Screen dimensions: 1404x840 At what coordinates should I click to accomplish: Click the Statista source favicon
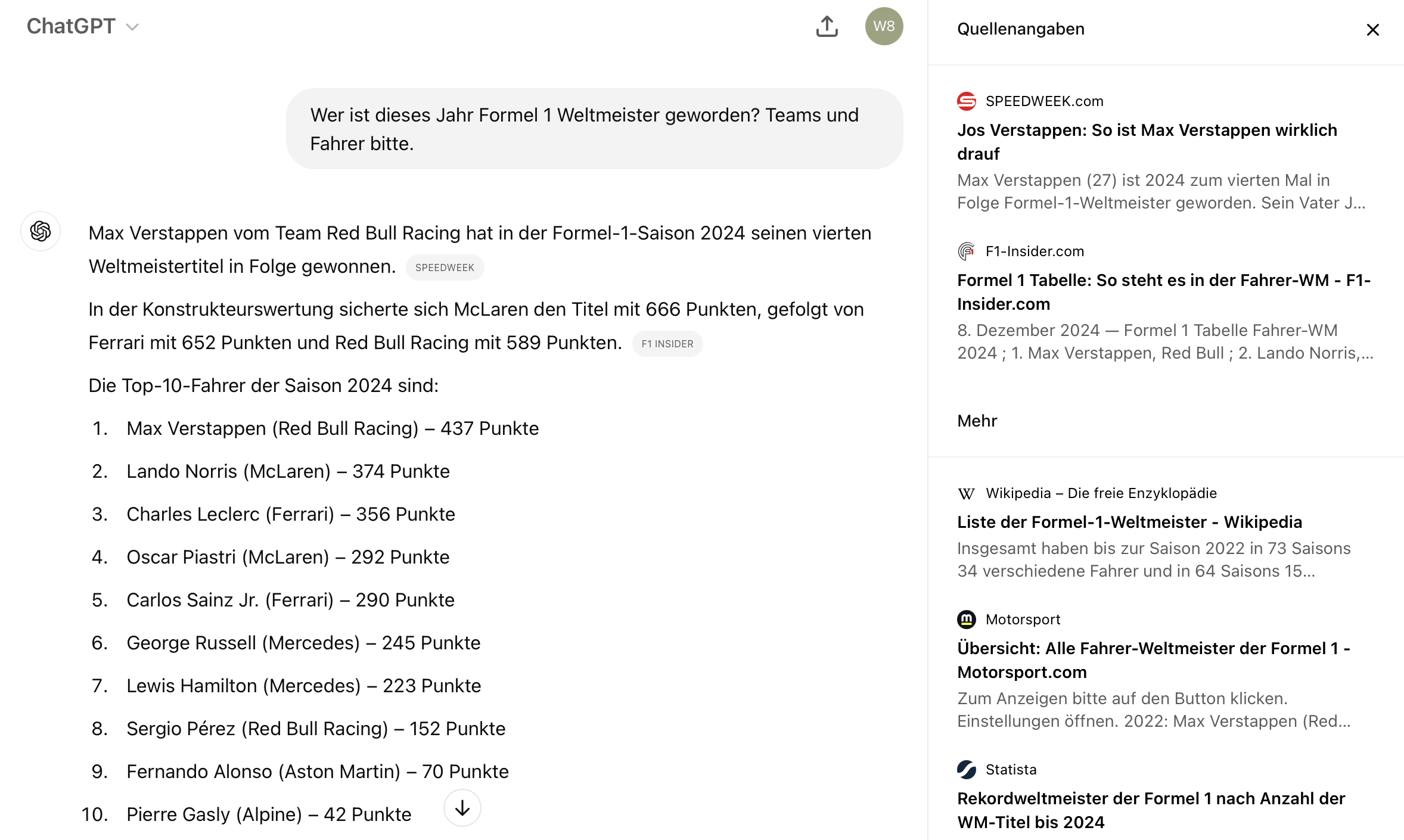pos(967,770)
